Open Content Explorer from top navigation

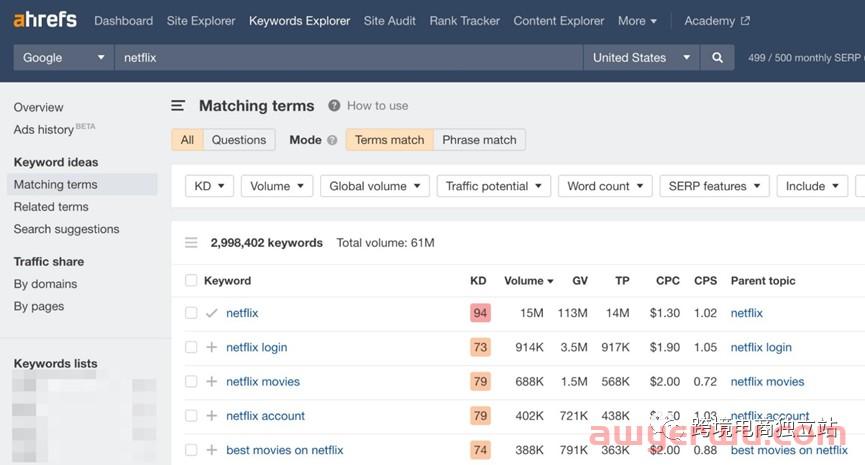(x=559, y=21)
